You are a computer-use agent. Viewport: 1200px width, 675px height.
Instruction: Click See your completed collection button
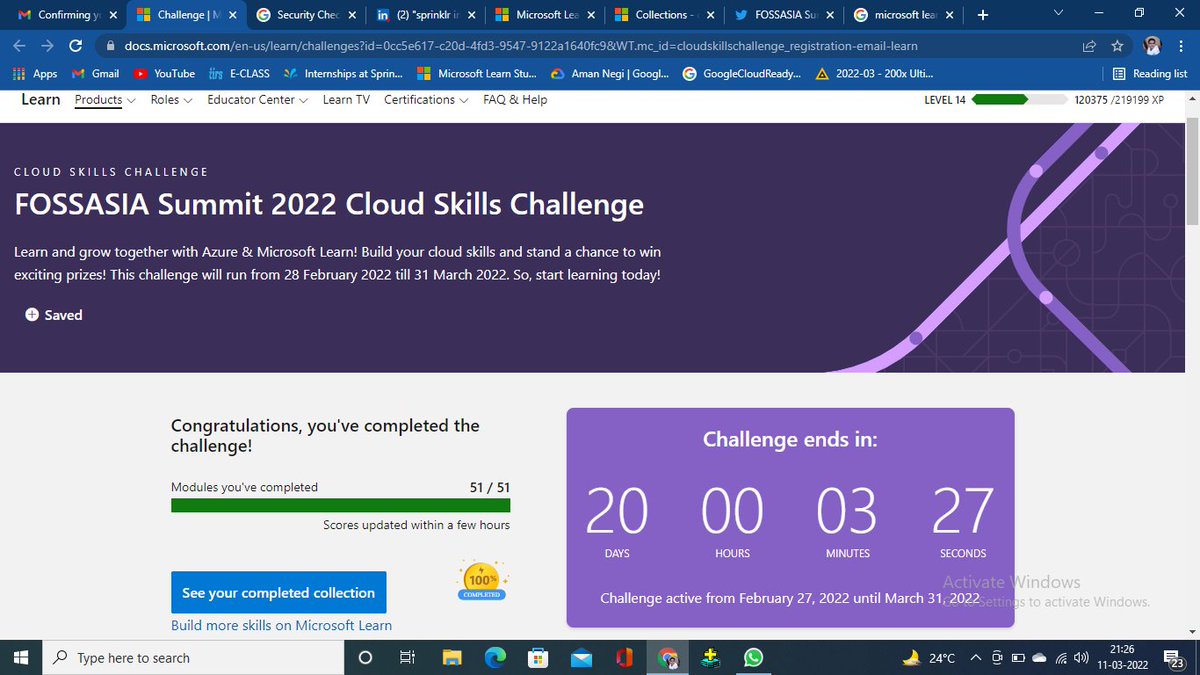pyautogui.click(x=279, y=592)
